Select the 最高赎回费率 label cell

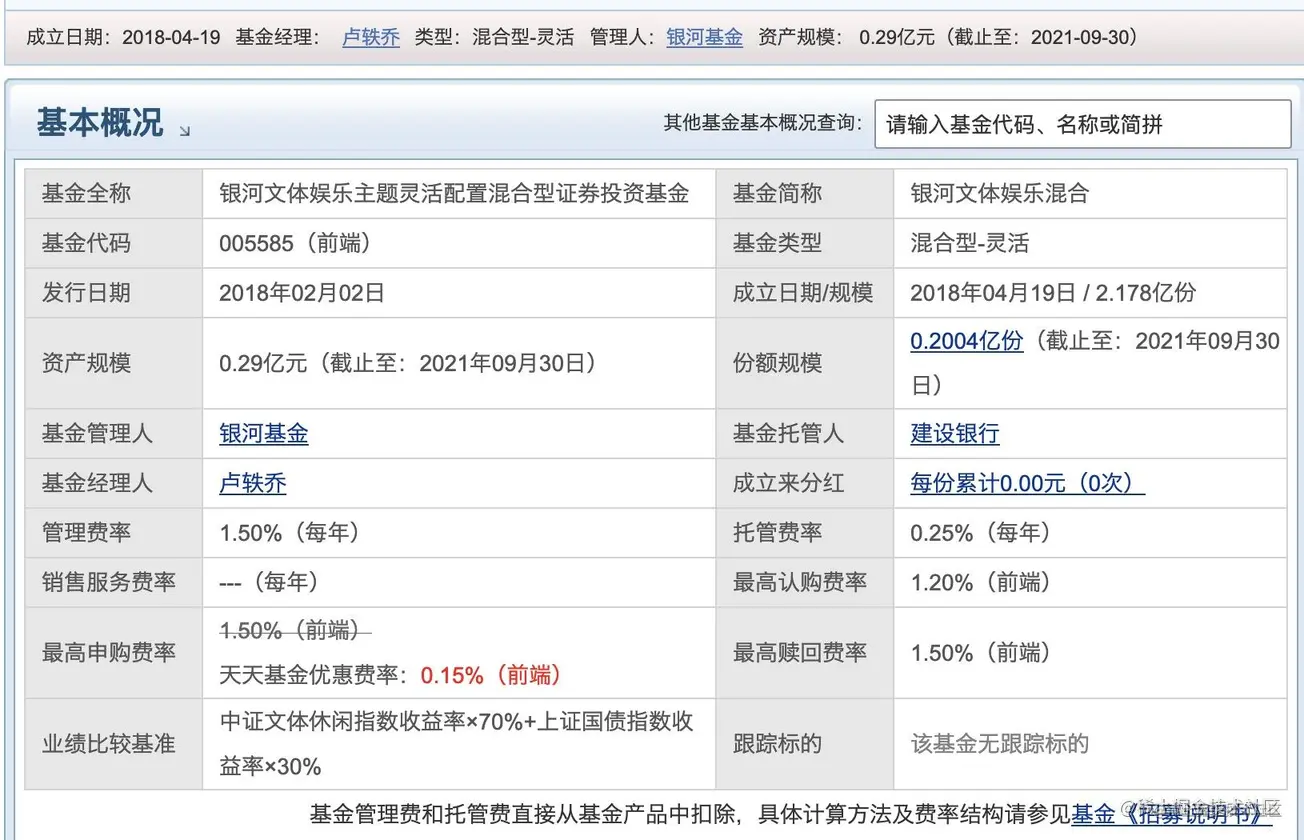click(x=805, y=653)
